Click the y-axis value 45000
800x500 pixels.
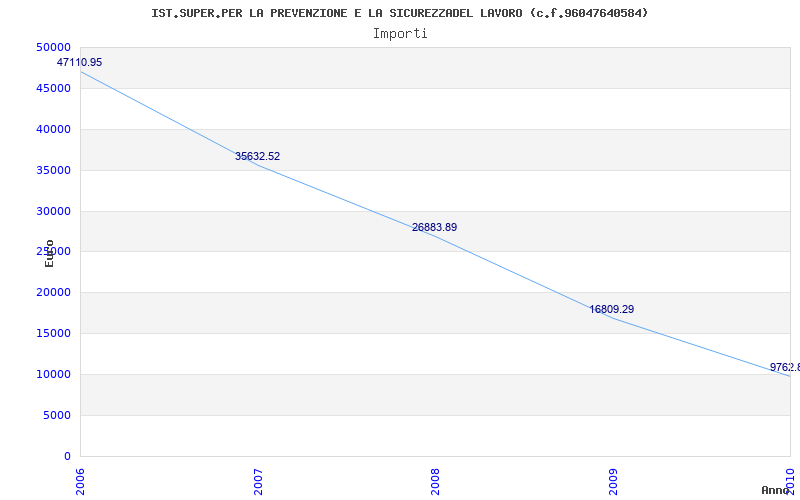click(53, 88)
